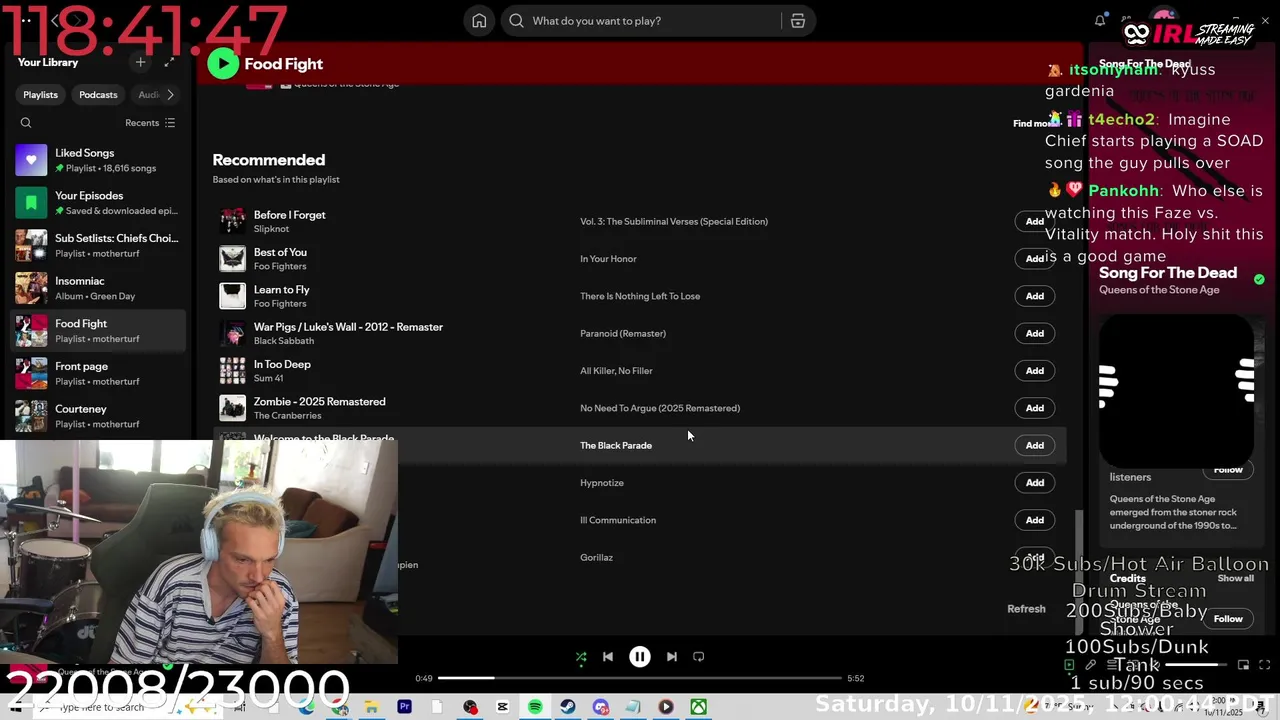Filter library by Playlists
Image resolution: width=1280 pixels, height=720 pixels.
point(41,95)
